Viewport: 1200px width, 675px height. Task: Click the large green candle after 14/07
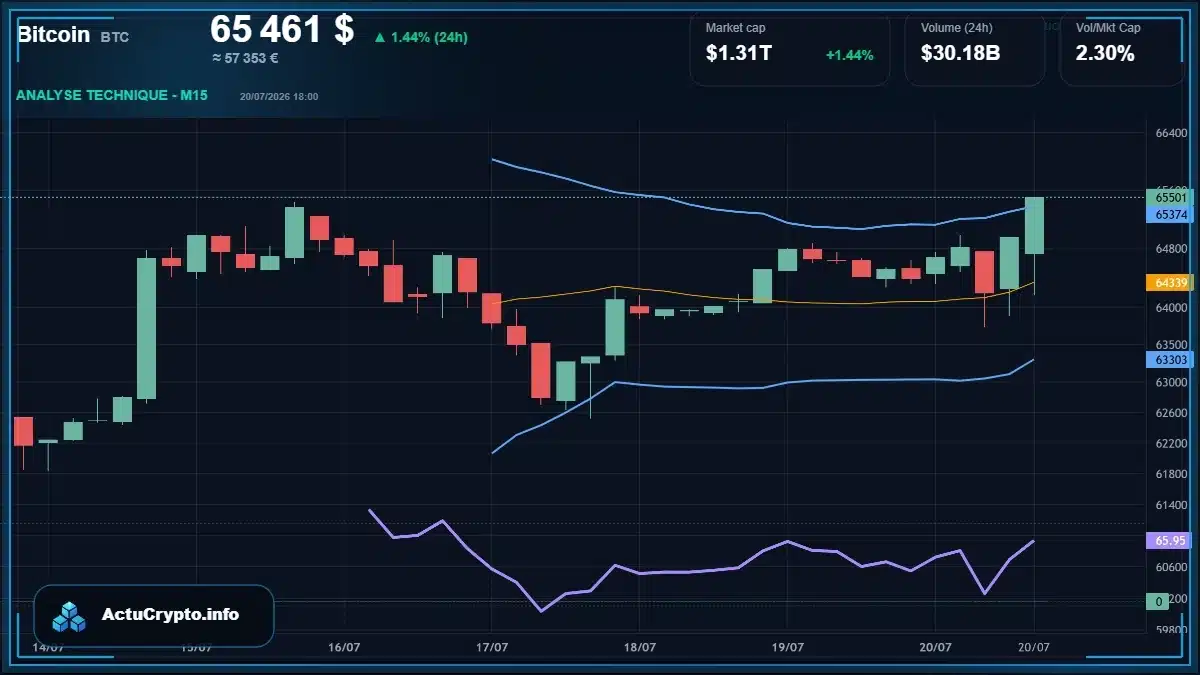tap(146, 329)
